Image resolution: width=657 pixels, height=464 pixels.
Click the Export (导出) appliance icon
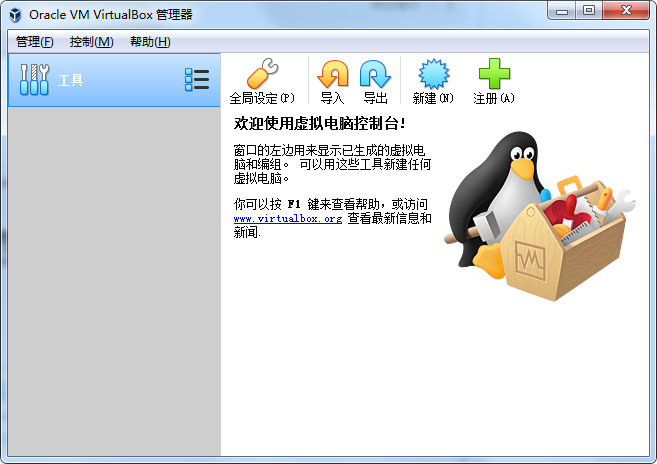[375, 74]
